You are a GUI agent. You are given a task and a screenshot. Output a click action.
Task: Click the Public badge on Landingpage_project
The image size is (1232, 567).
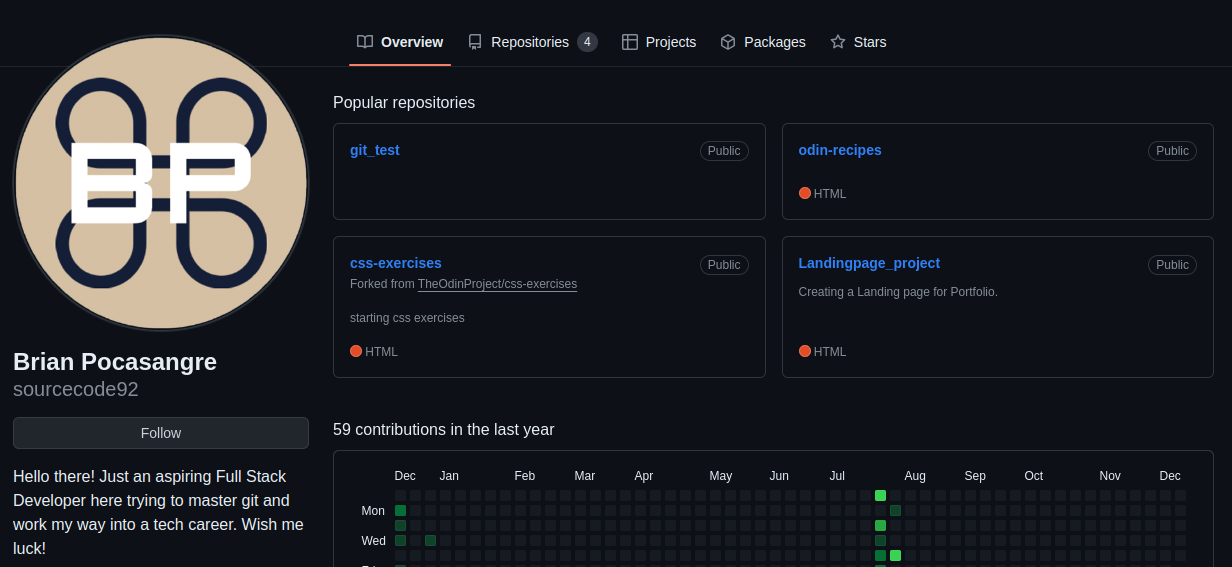[x=1172, y=265]
